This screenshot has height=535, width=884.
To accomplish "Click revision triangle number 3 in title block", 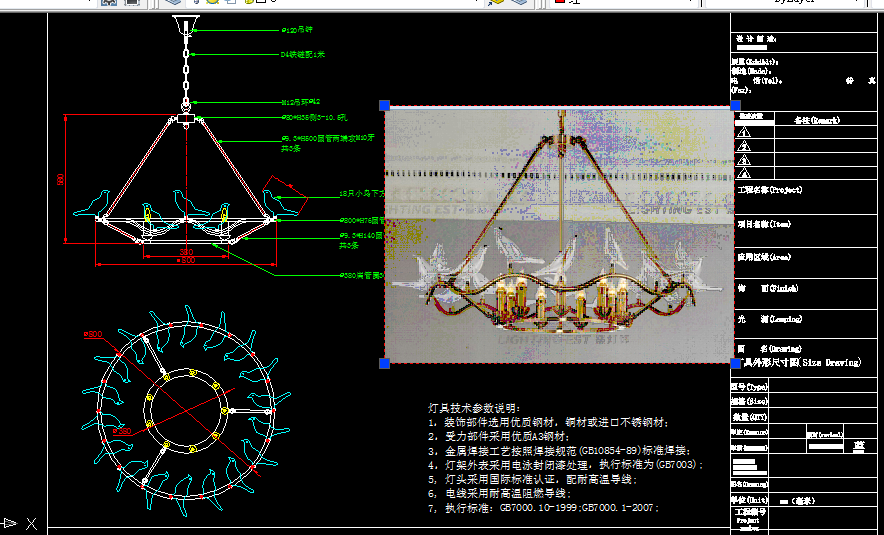I will tap(744, 160).
